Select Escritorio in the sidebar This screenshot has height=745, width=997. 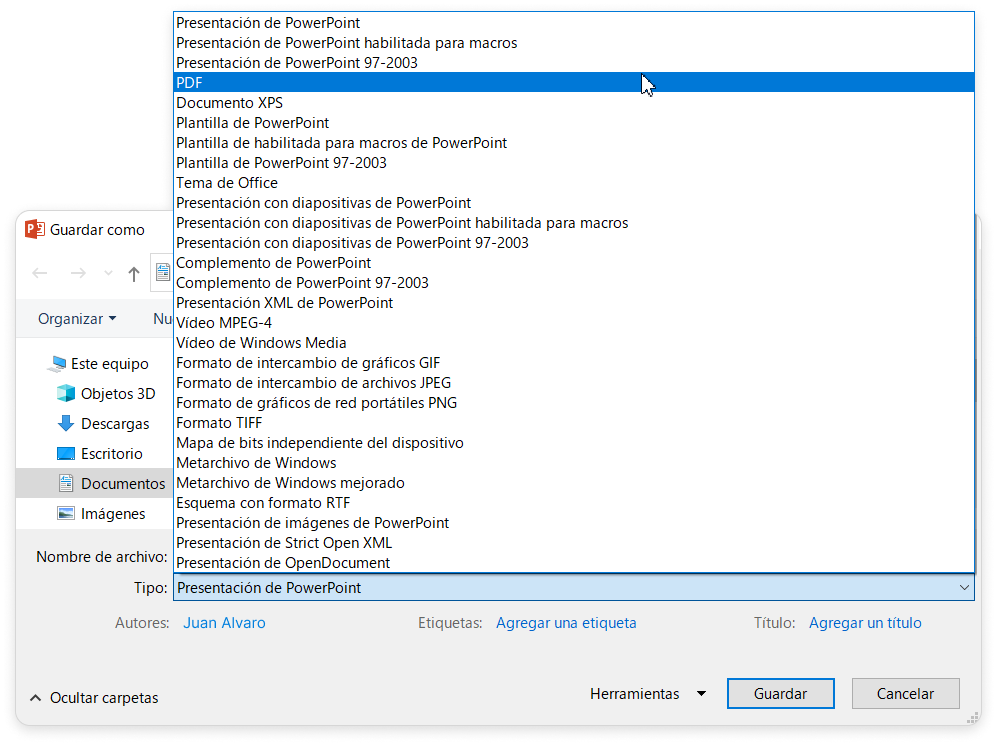[111, 454]
